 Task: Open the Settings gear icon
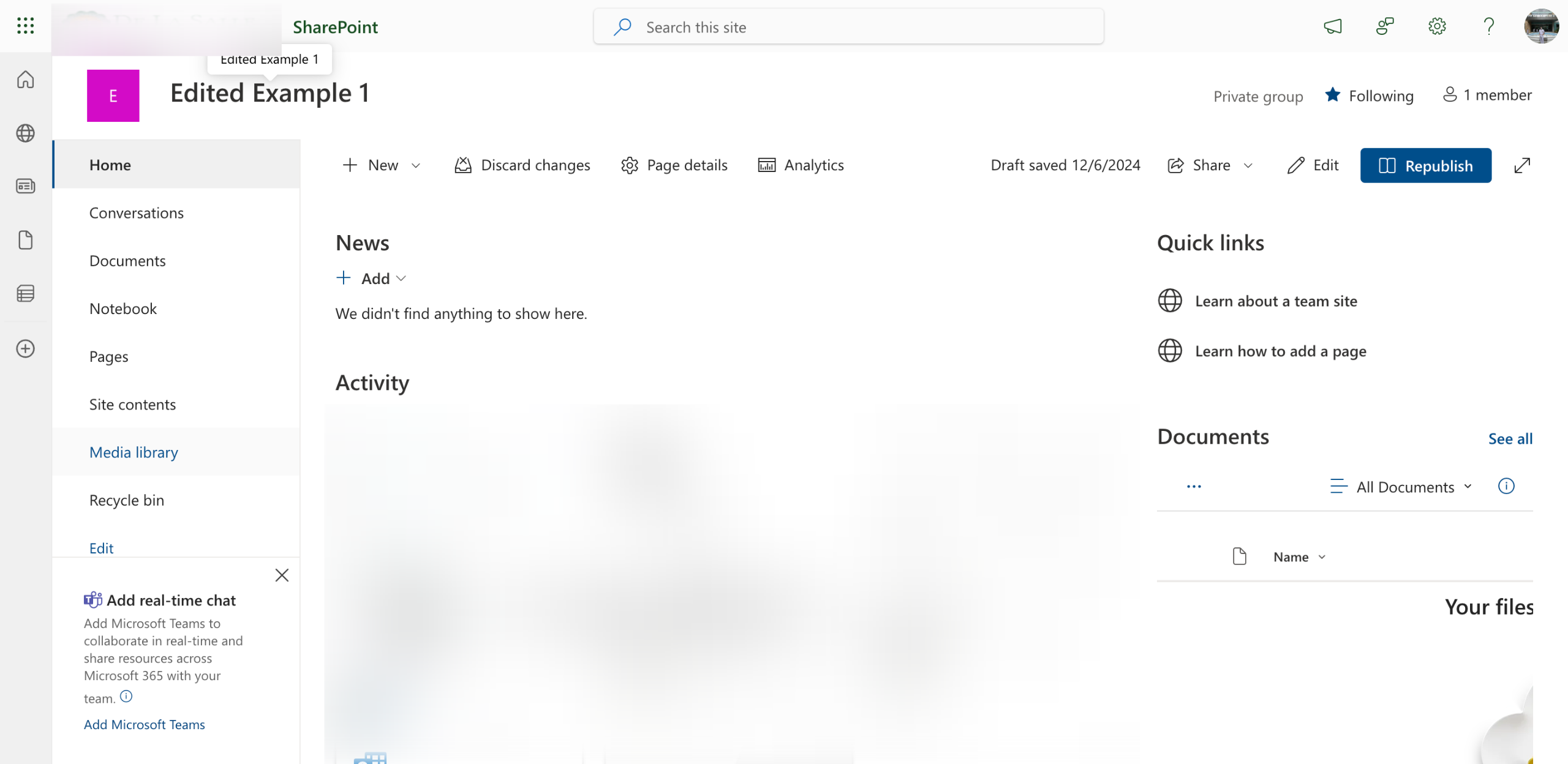click(1437, 26)
